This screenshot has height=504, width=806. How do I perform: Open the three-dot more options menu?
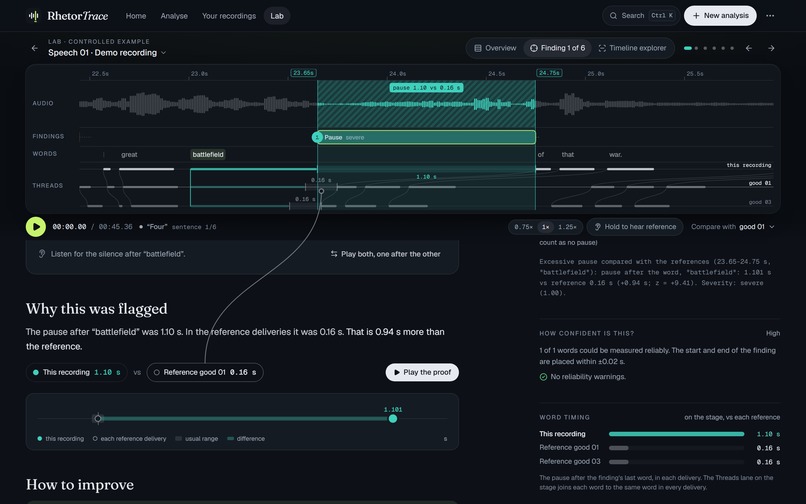click(770, 16)
